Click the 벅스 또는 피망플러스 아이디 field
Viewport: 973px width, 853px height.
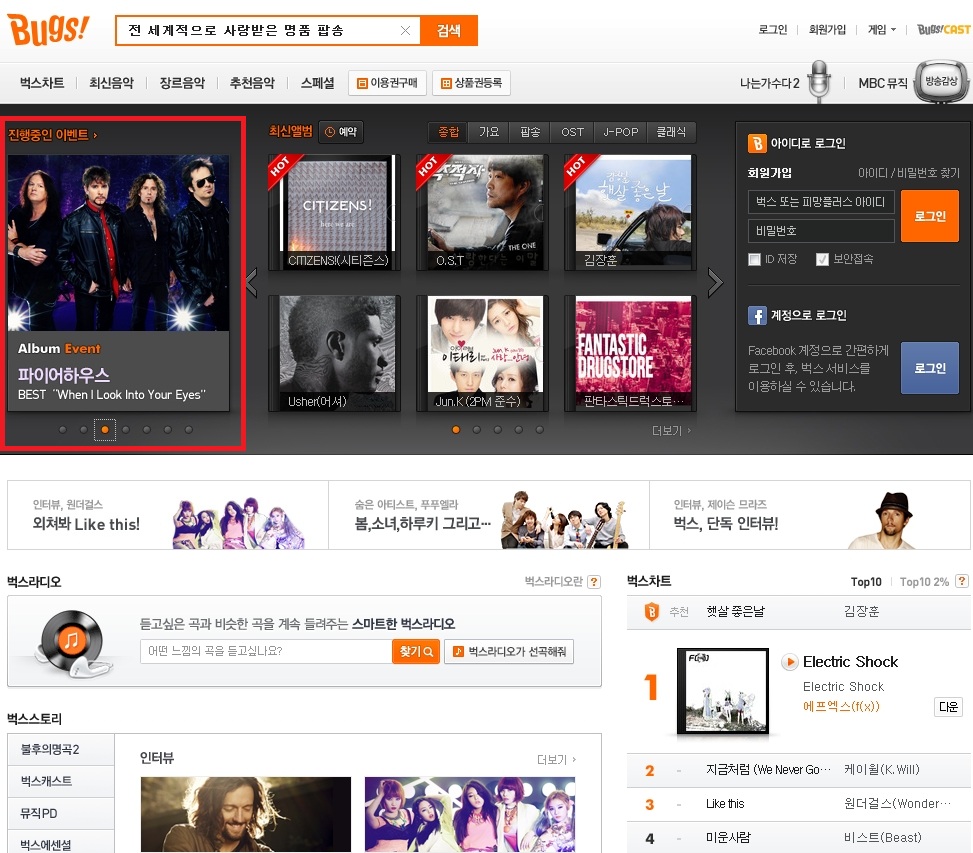point(821,202)
